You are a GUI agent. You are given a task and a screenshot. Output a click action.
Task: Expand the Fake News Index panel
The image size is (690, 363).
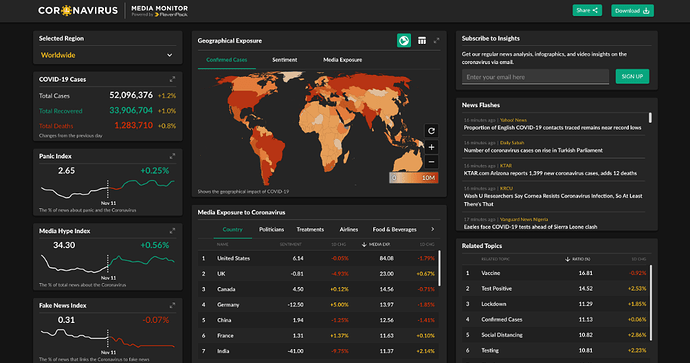172,305
